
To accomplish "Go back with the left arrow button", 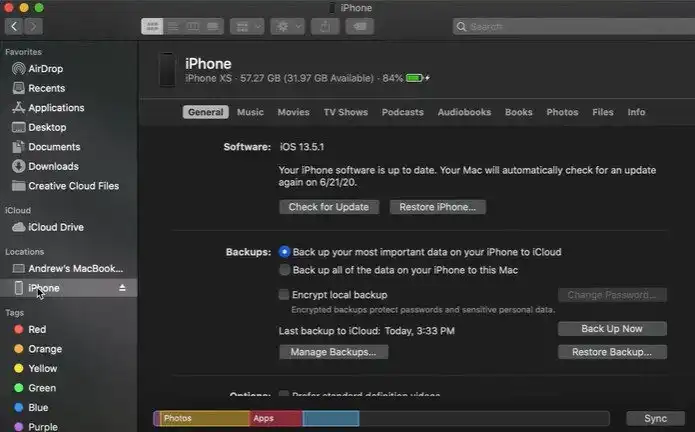I will [x=14, y=27].
